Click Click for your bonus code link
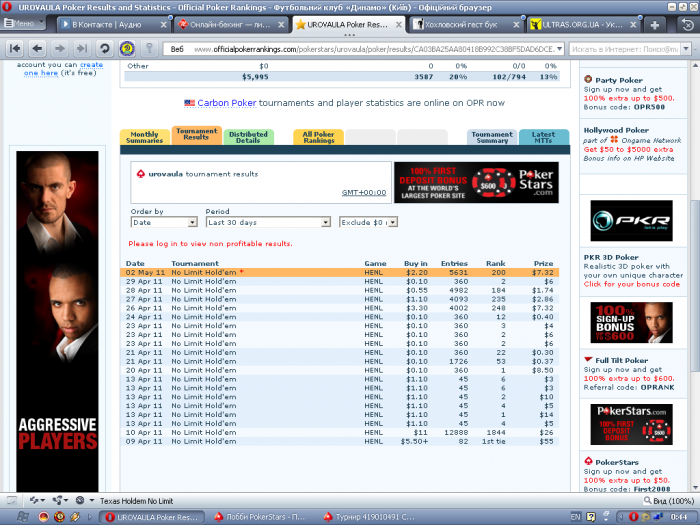 pos(632,284)
